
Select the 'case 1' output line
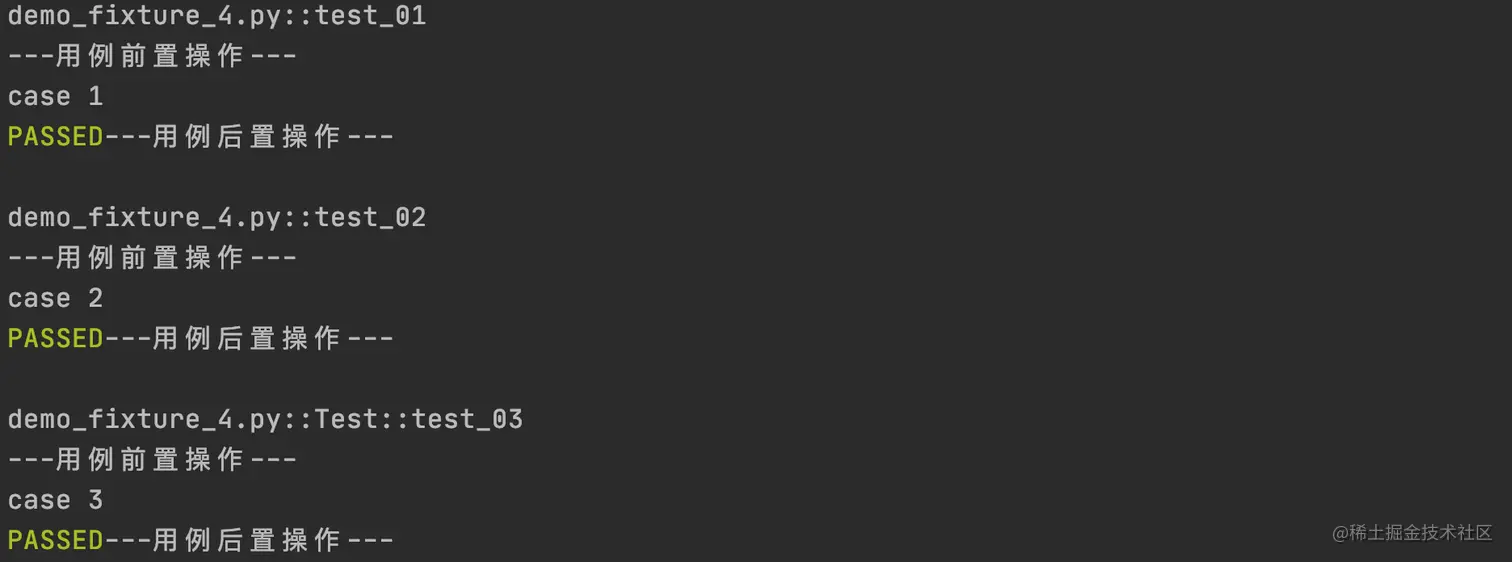pos(55,97)
